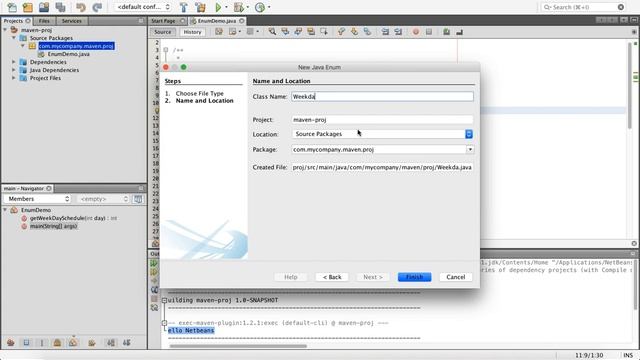Toggle Show Static Members filter in Navigator
The image size is (640, 360).
(42, 342)
